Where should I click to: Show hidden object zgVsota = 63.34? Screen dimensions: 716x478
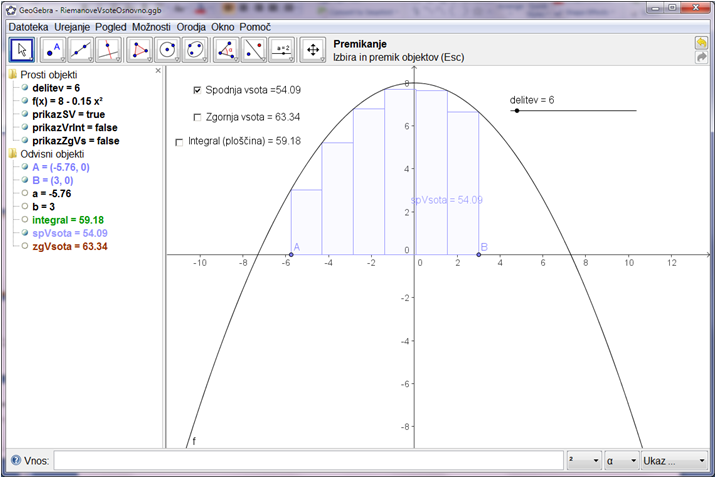(25, 247)
